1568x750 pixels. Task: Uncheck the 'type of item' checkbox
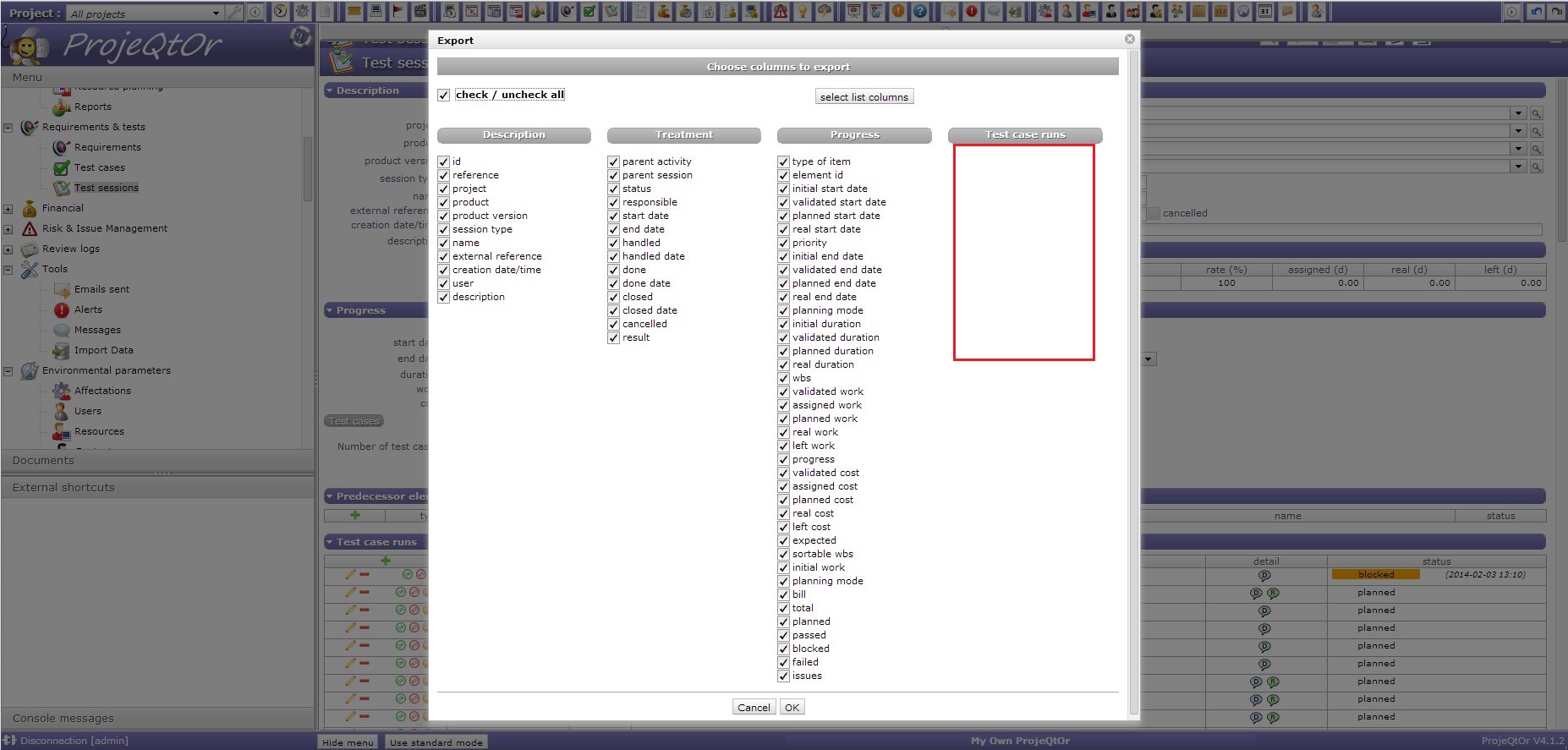point(783,161)
